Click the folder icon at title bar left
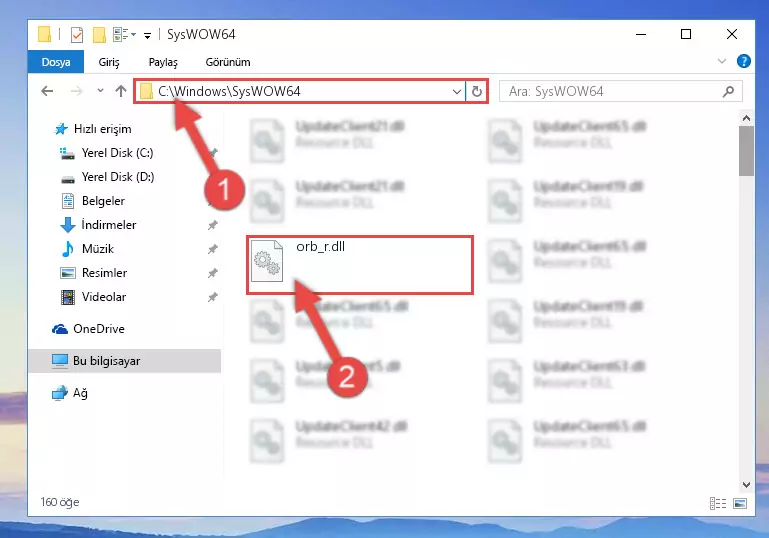The image size is (769, 538). (x=45, y=34)
